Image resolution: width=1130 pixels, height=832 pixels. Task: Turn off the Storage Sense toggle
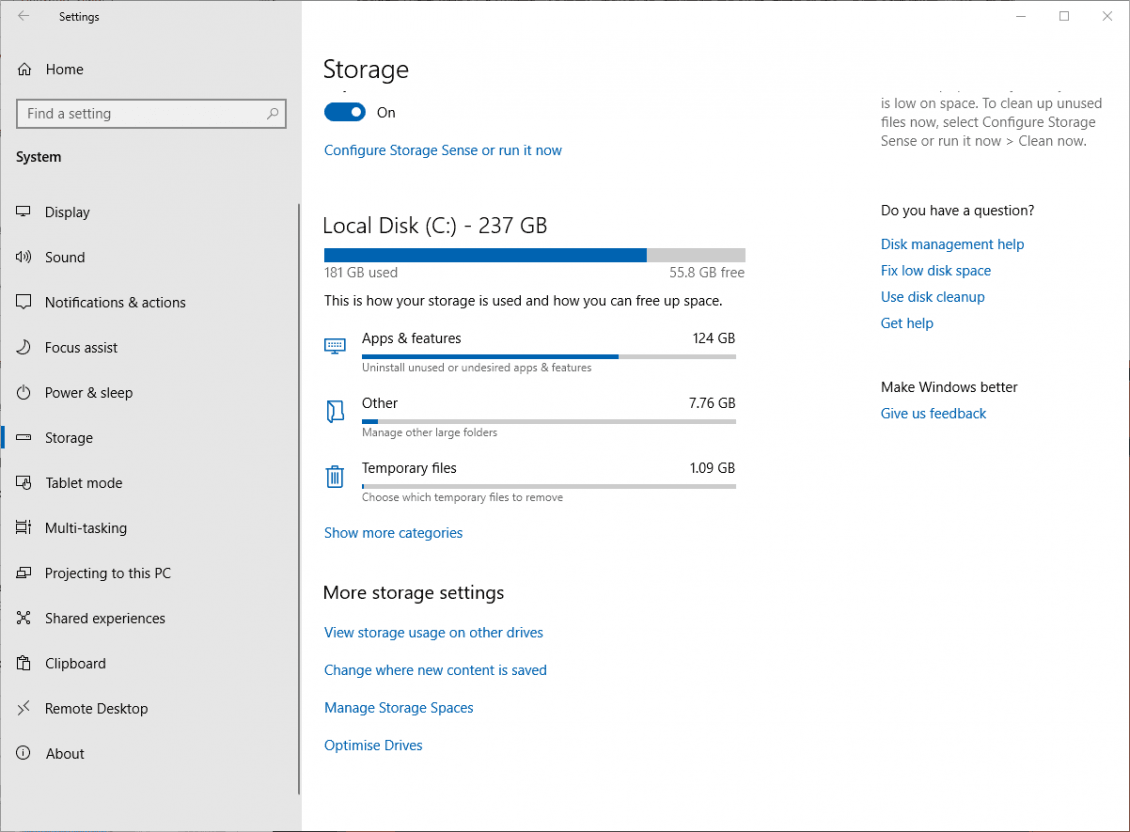[x=344, y=112]
